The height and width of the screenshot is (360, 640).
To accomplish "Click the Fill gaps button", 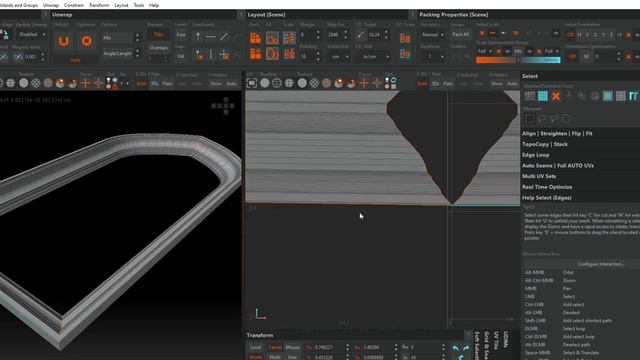I will coord(181,56).
